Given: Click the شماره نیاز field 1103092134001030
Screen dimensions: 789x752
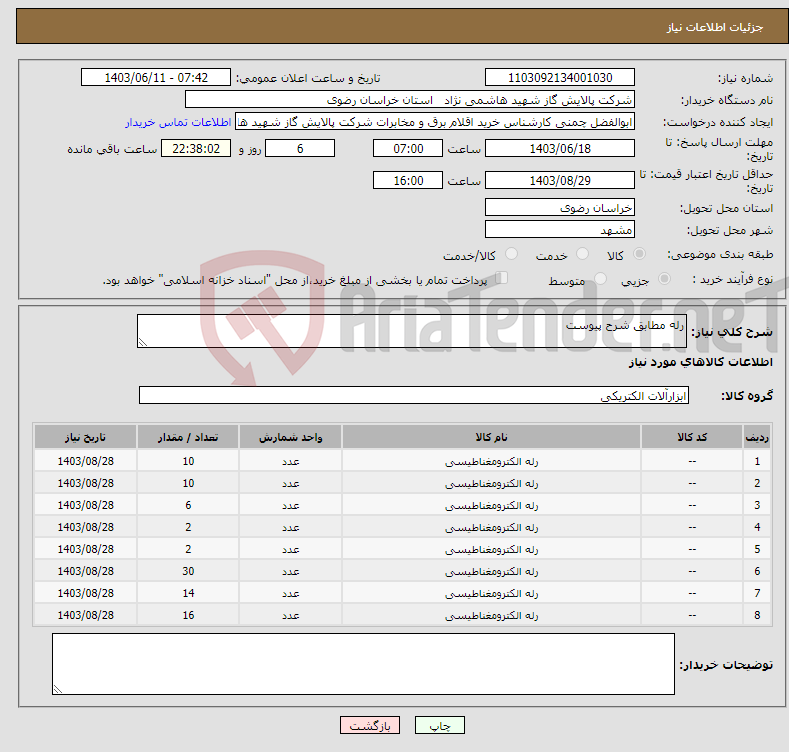Looking at the screenshot, I should coord(560,78).
